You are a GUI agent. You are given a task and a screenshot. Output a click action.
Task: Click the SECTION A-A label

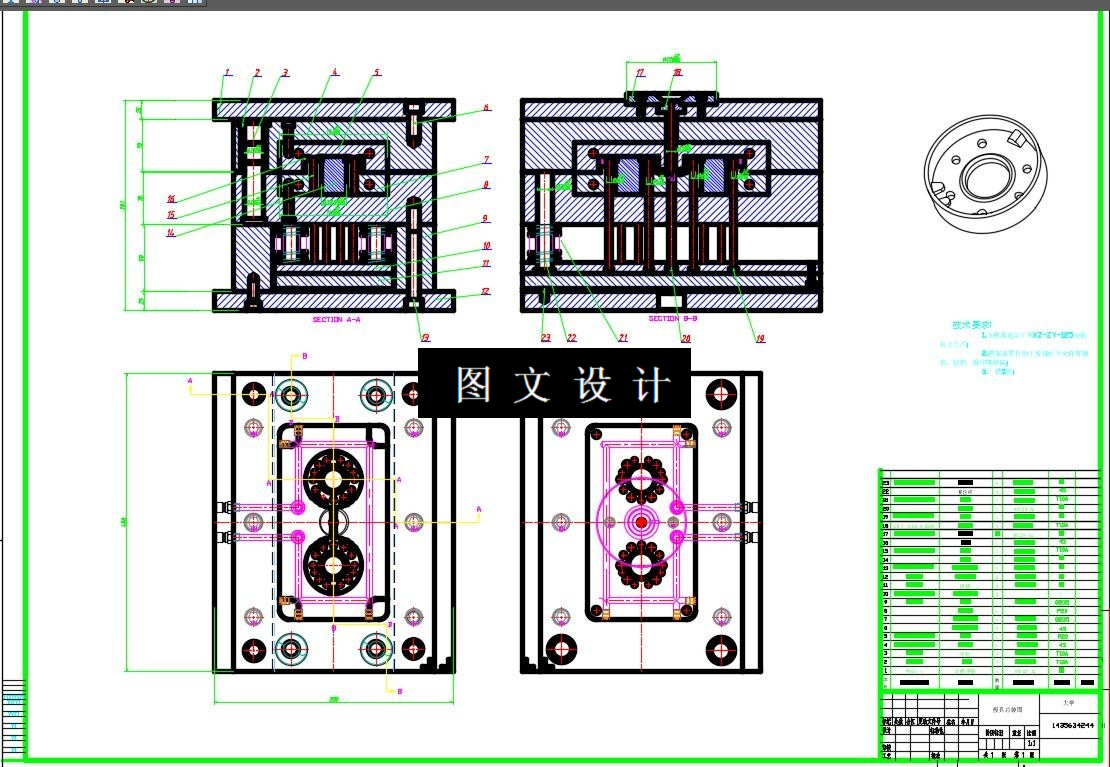336,319
